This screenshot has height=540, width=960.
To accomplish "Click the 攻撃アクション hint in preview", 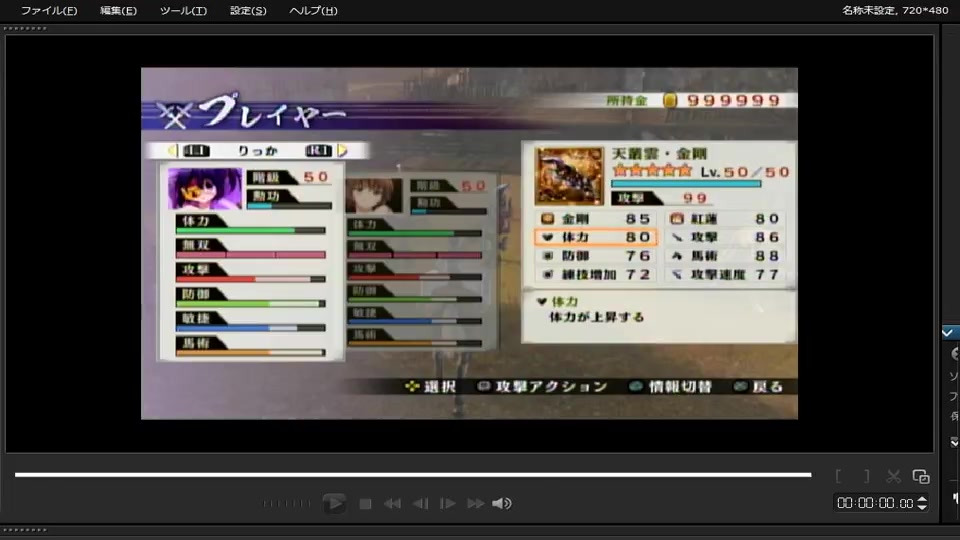I will click(542, 386).
